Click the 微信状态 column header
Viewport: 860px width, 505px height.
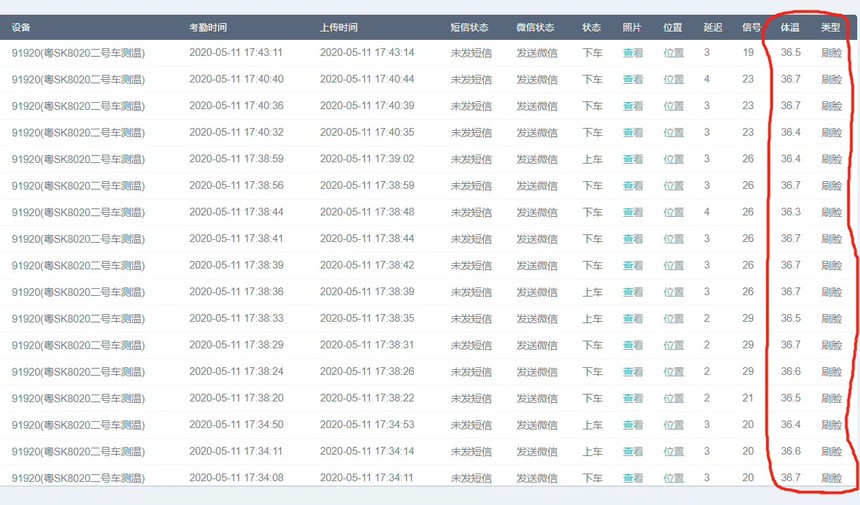click(x=535, y=27)
